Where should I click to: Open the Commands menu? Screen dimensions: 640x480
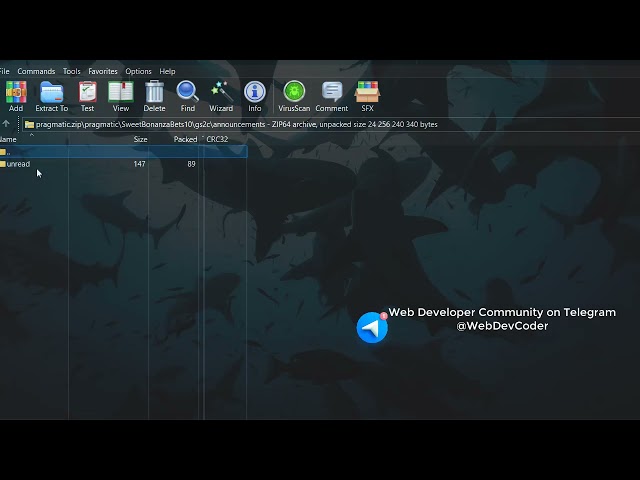click(36, 71)
